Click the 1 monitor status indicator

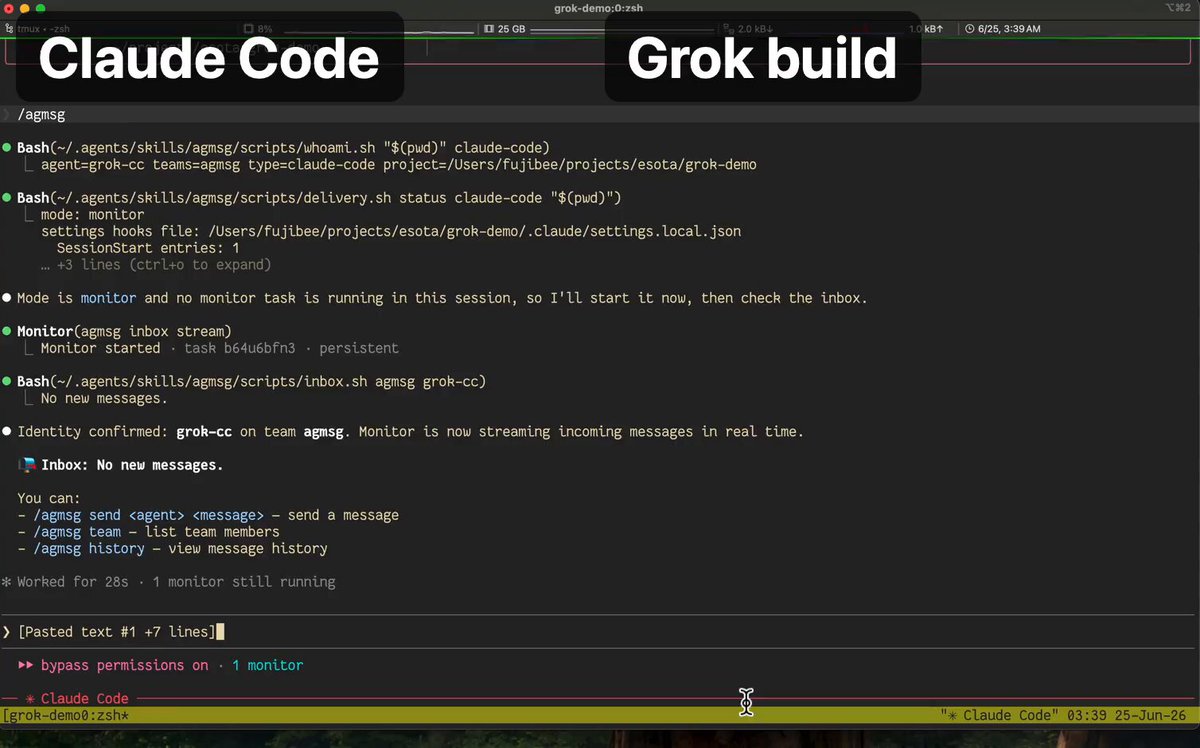click(267, 665)
